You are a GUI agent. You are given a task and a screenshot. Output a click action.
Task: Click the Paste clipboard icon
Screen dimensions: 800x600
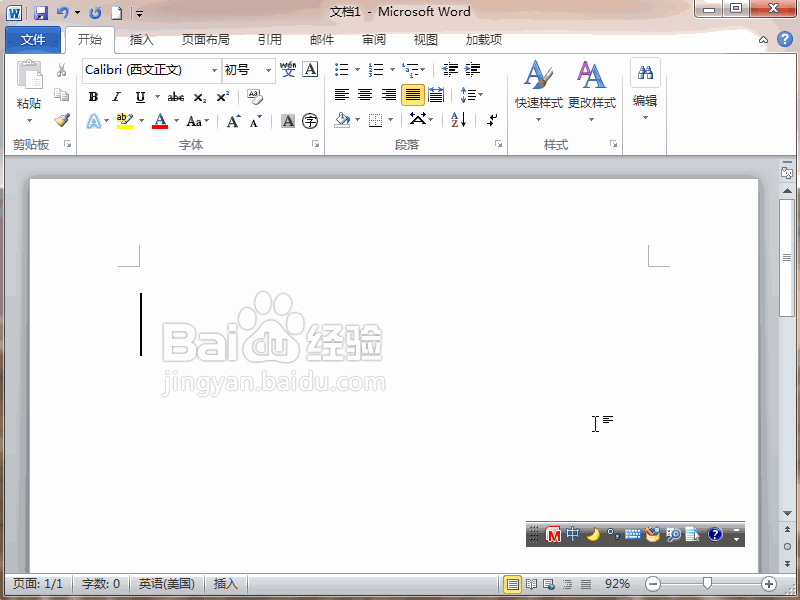[30, 74]
